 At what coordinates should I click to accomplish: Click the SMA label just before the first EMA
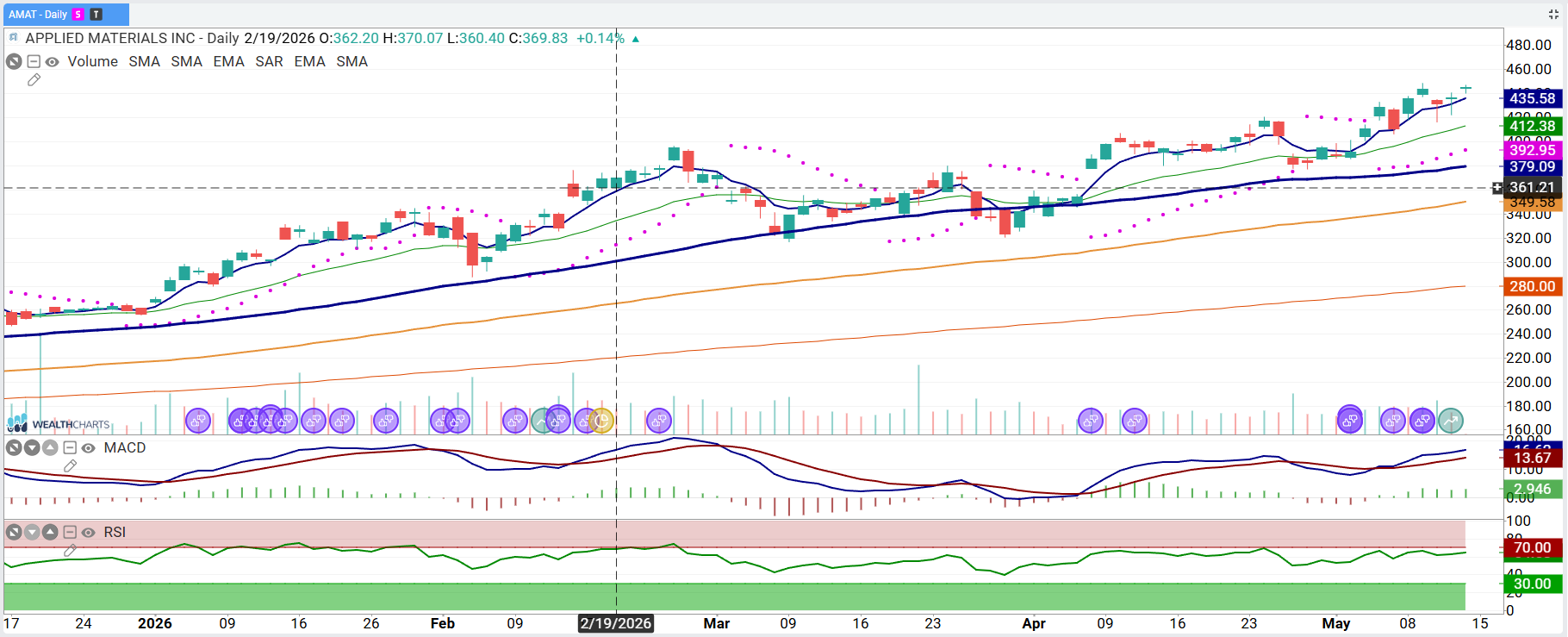[x=186, y=61]
